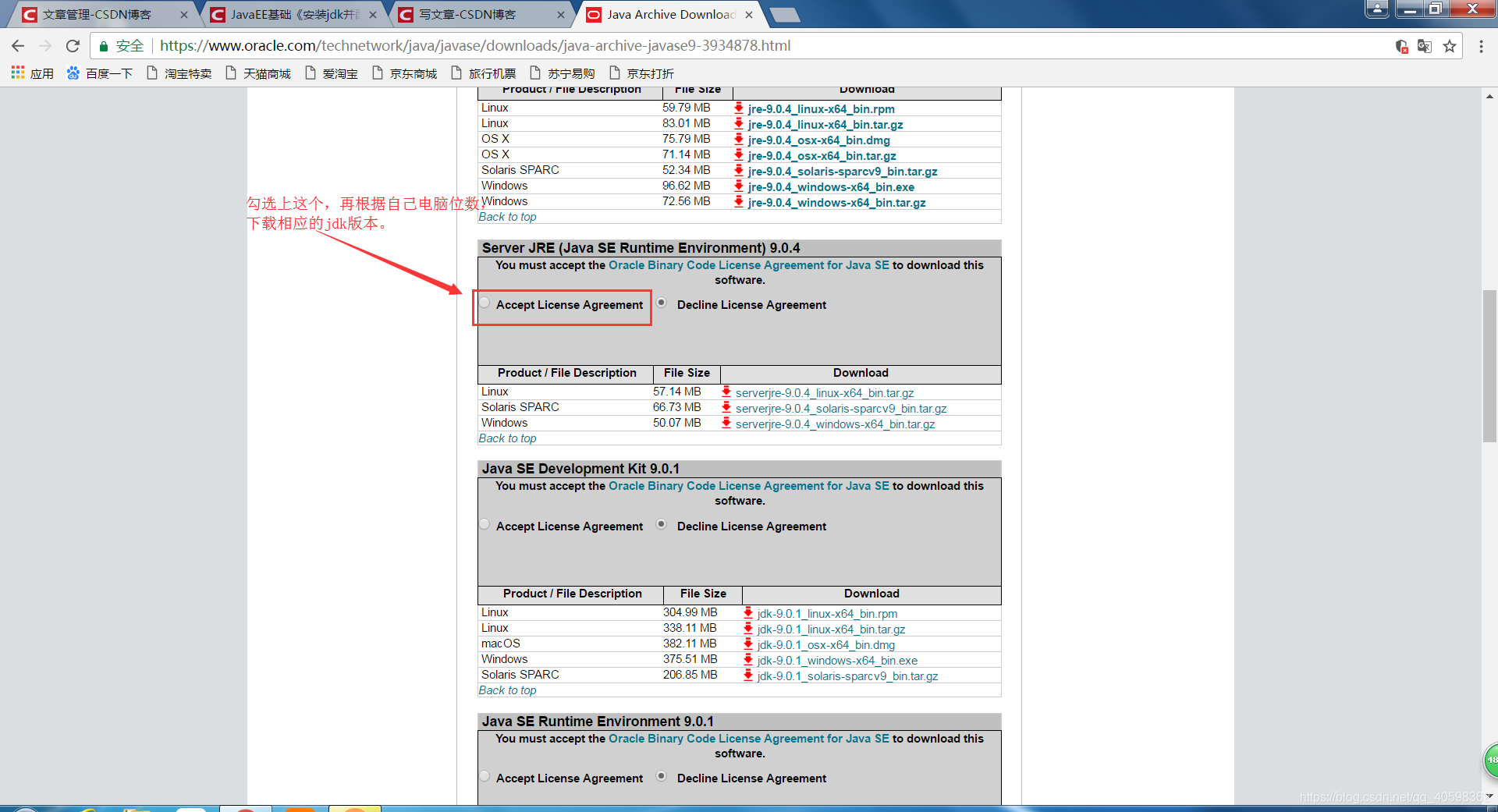Click the scrollbar up arrow

pyautogui.click(x=1489, y=97)
